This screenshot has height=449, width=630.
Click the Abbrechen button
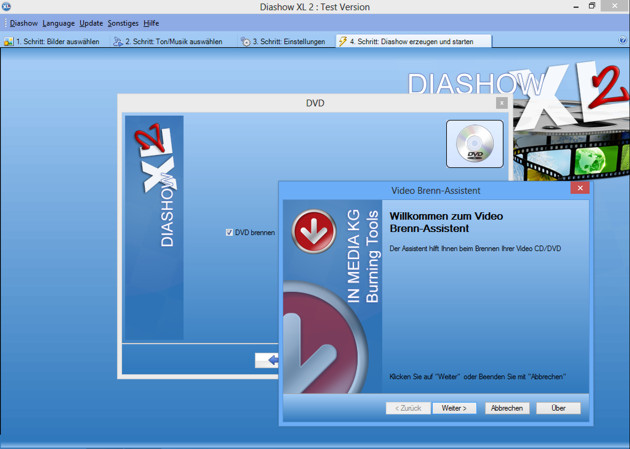[x=507, y=408]
